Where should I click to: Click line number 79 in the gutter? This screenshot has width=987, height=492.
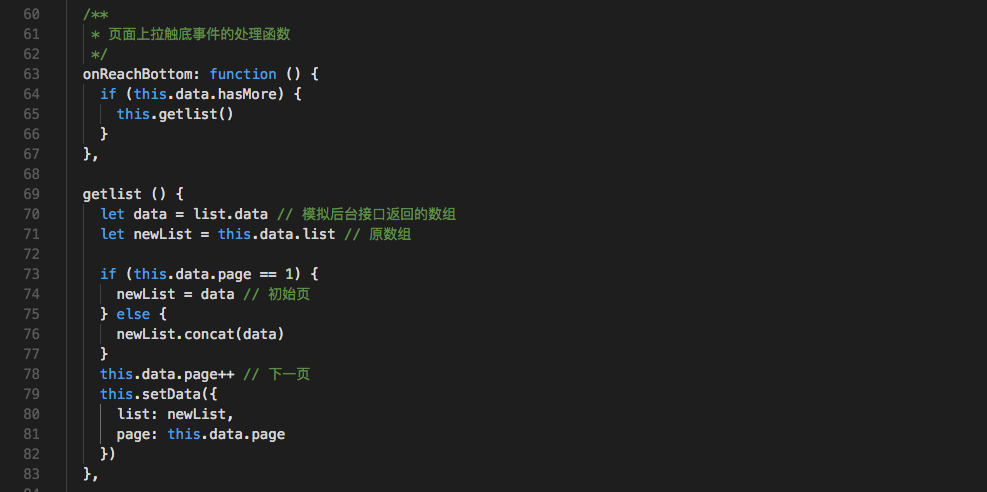pyautogui.click(x=31, y=394)
